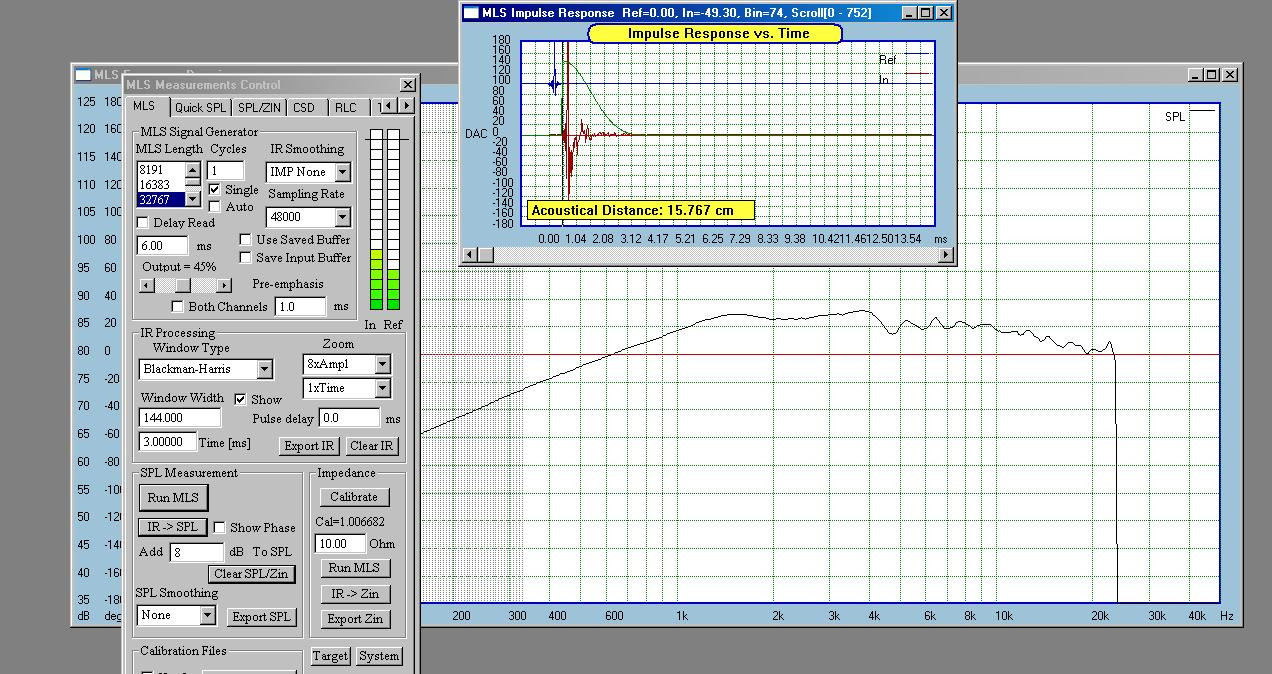Image resolution: width=1272 pixels, height=674 pixels.
Task: Open the 1xTime zoom dropdown
Action: (382, 388)
